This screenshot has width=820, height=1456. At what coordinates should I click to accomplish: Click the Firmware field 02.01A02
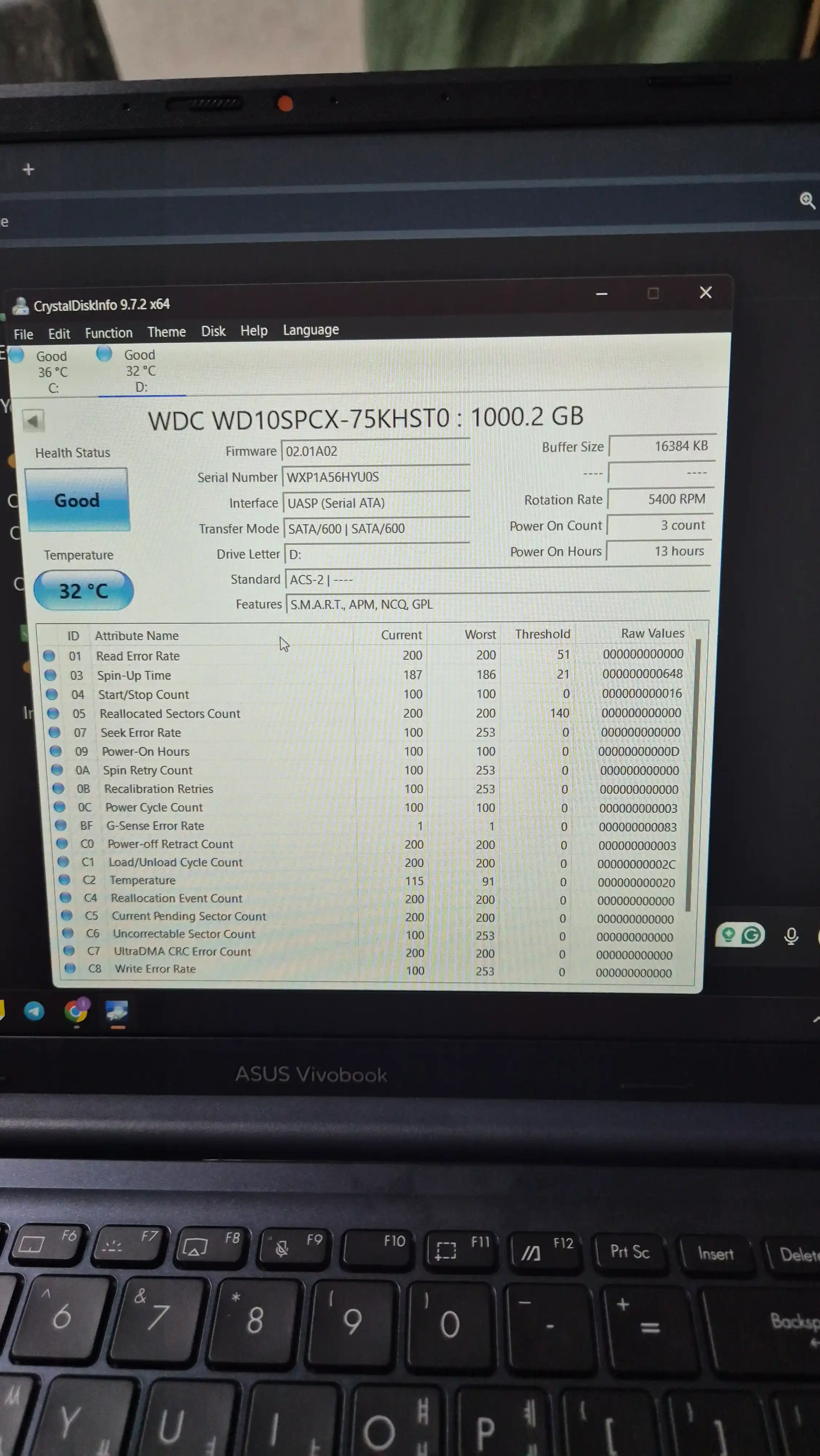pos(375,451)
